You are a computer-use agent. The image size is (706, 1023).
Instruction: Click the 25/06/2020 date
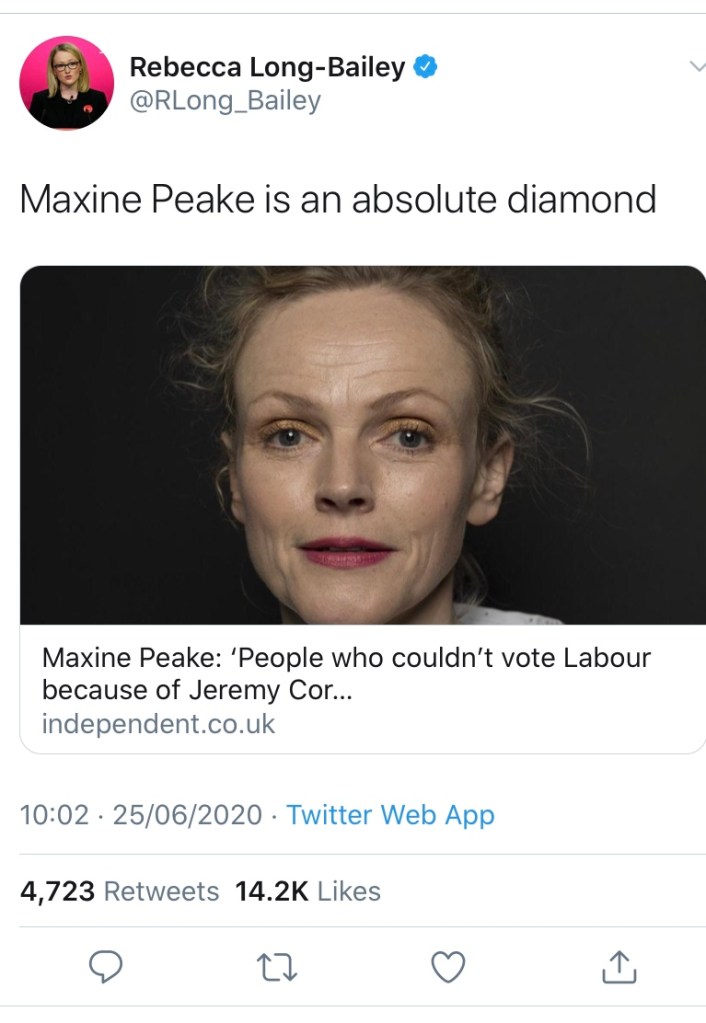(x=187, y=815)
